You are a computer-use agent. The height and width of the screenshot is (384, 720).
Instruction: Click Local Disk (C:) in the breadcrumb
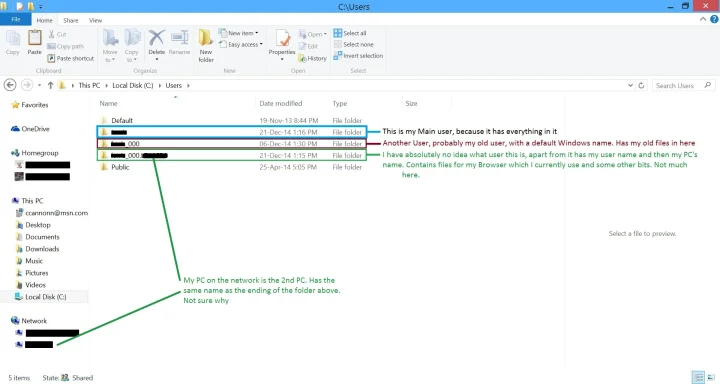(133, 85)
